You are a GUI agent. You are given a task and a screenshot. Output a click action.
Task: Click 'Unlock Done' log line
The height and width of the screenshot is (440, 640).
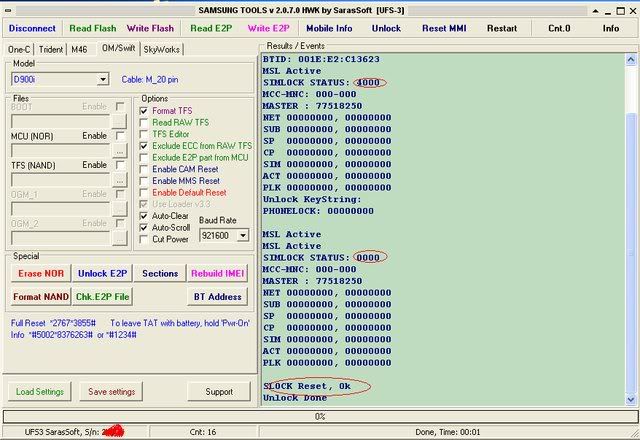pyautogui.click(x=295, y=398)
